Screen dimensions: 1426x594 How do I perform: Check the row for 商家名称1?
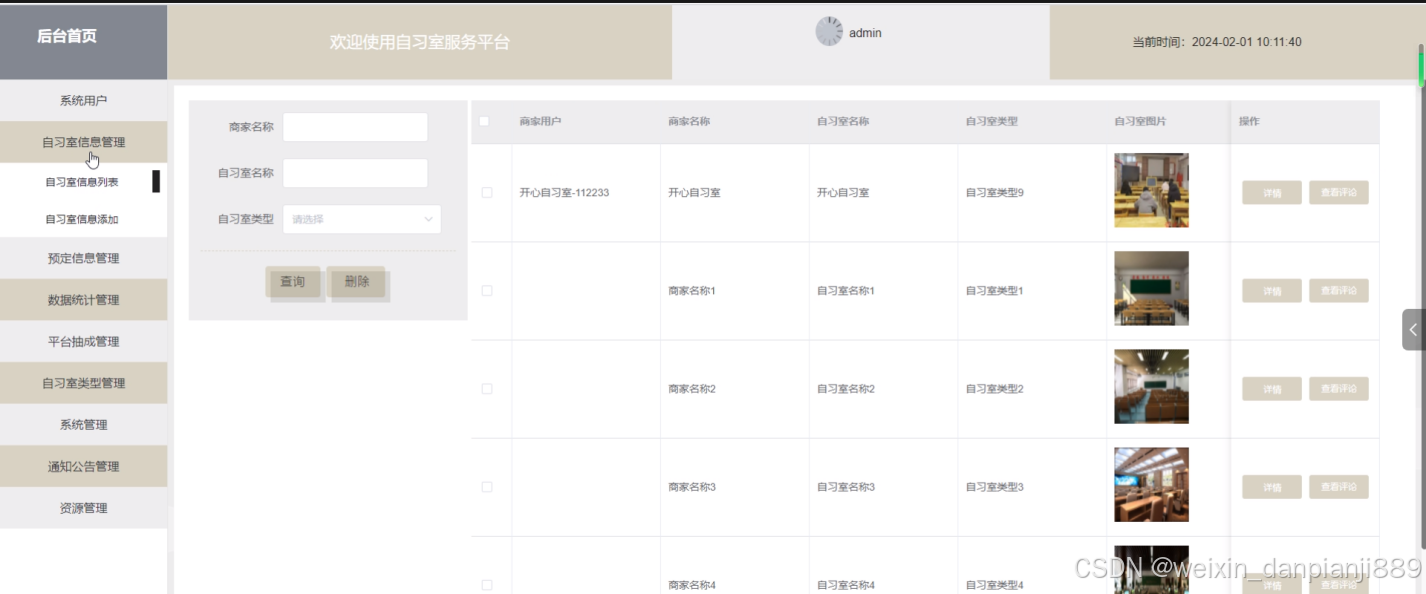tap(487, 291)
